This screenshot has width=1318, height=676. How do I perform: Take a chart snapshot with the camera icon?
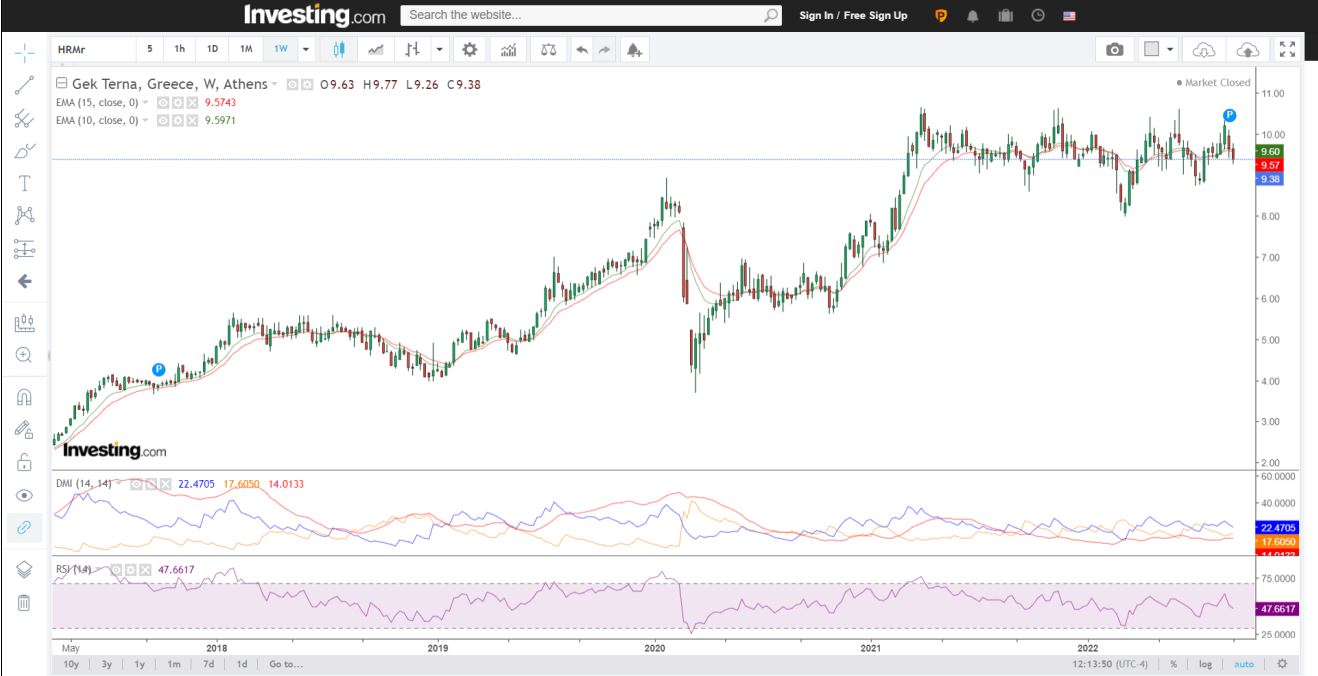pos(1114,49)
